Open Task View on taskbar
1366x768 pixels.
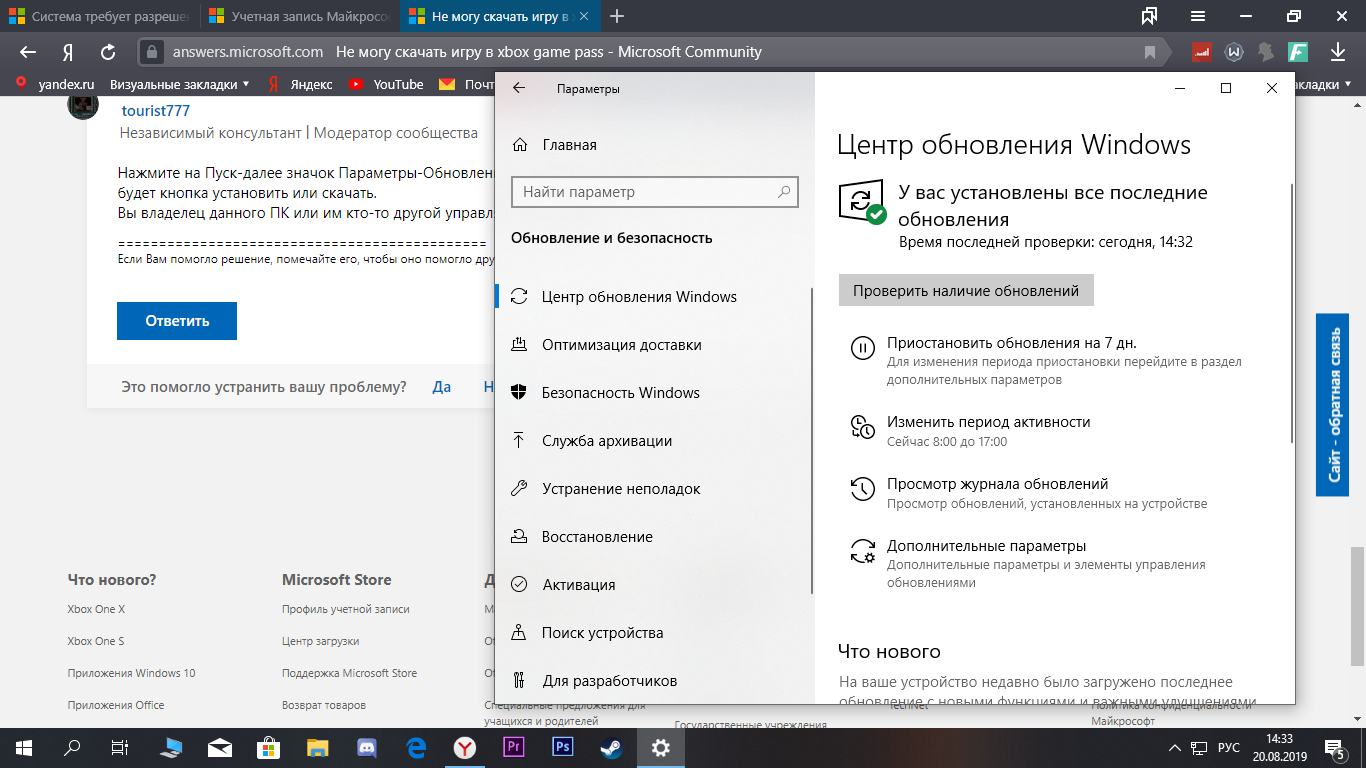coord(120,748)
